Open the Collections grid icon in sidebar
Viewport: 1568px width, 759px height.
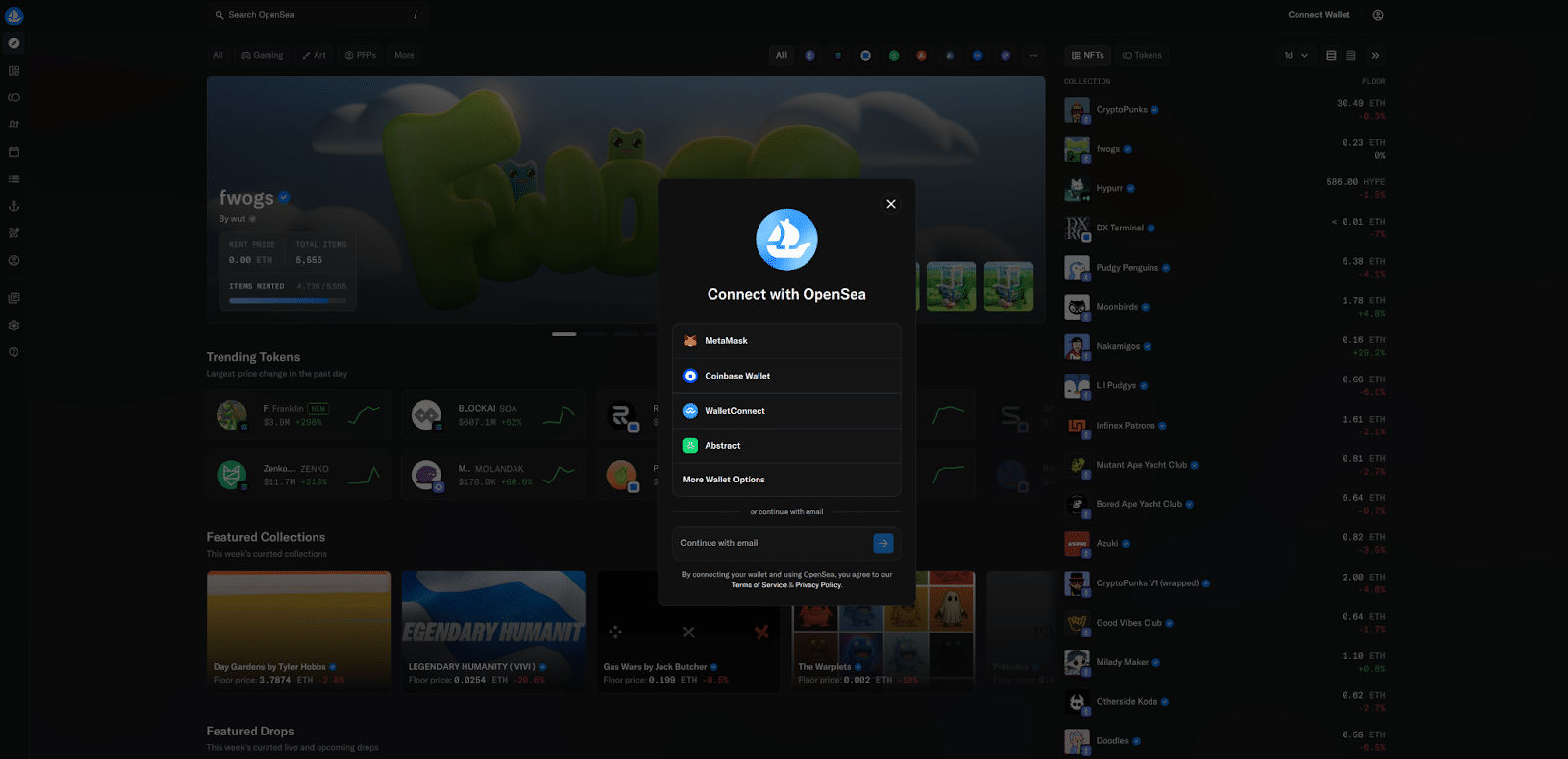(x=14, y=71)
